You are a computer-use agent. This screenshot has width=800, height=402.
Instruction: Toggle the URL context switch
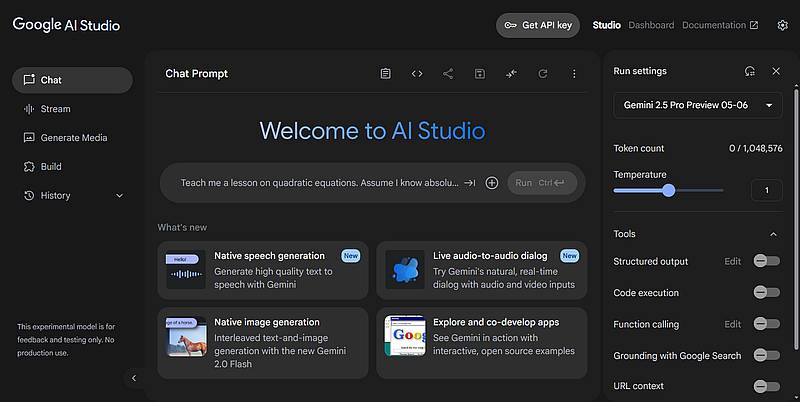[767, 386]
